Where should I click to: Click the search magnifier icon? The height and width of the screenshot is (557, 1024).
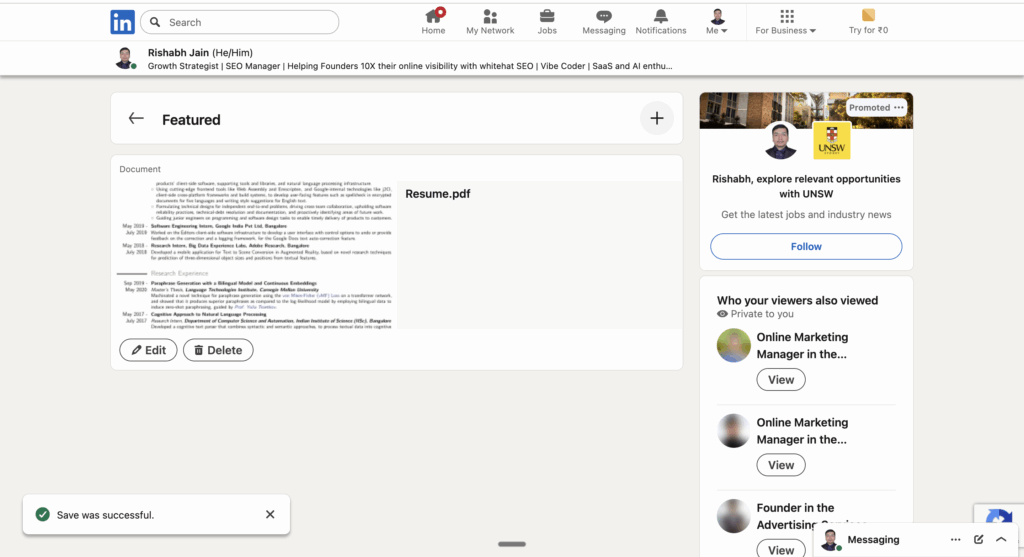(155, 22)
